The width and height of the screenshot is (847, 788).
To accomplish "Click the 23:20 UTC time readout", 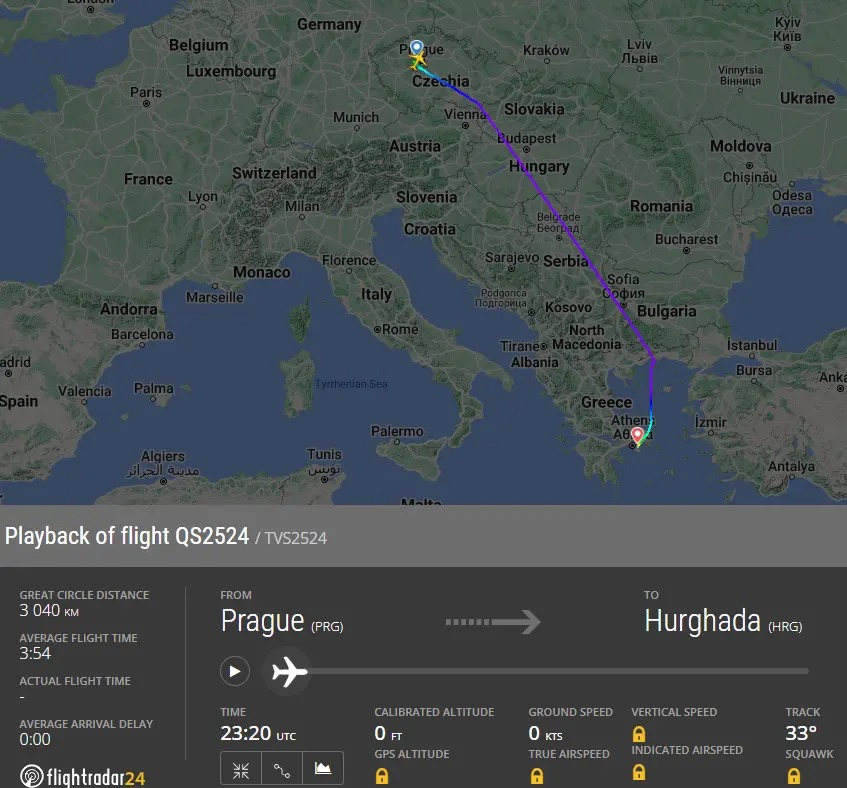I will click(258, 733).
